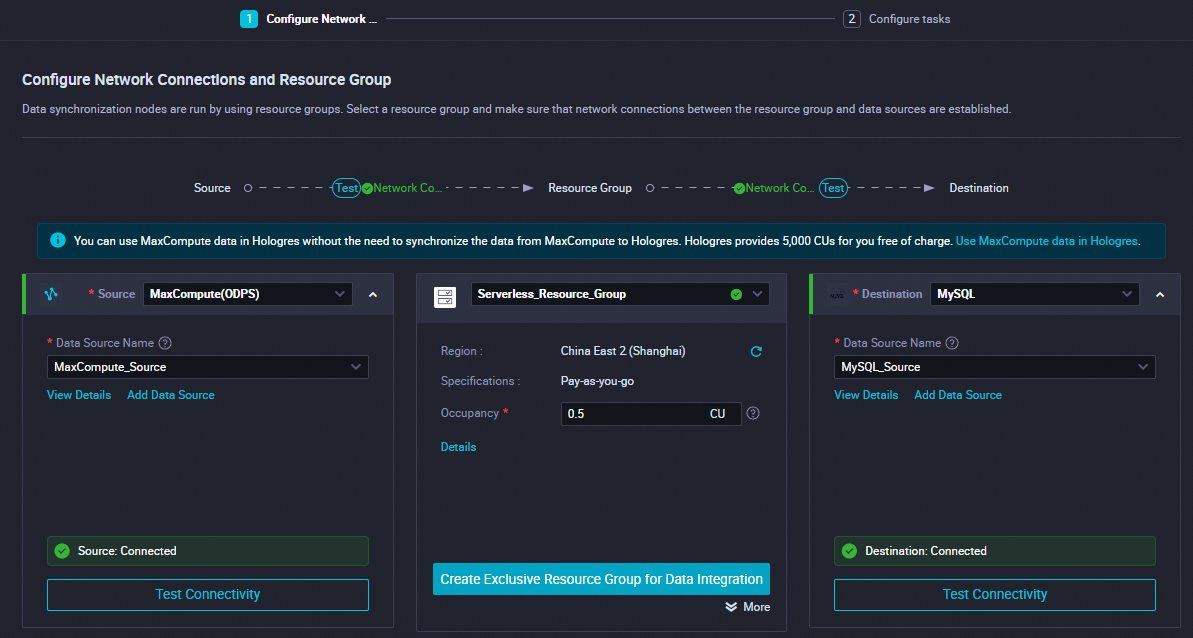Open help icon for source Data Source Name

(165, 343)
